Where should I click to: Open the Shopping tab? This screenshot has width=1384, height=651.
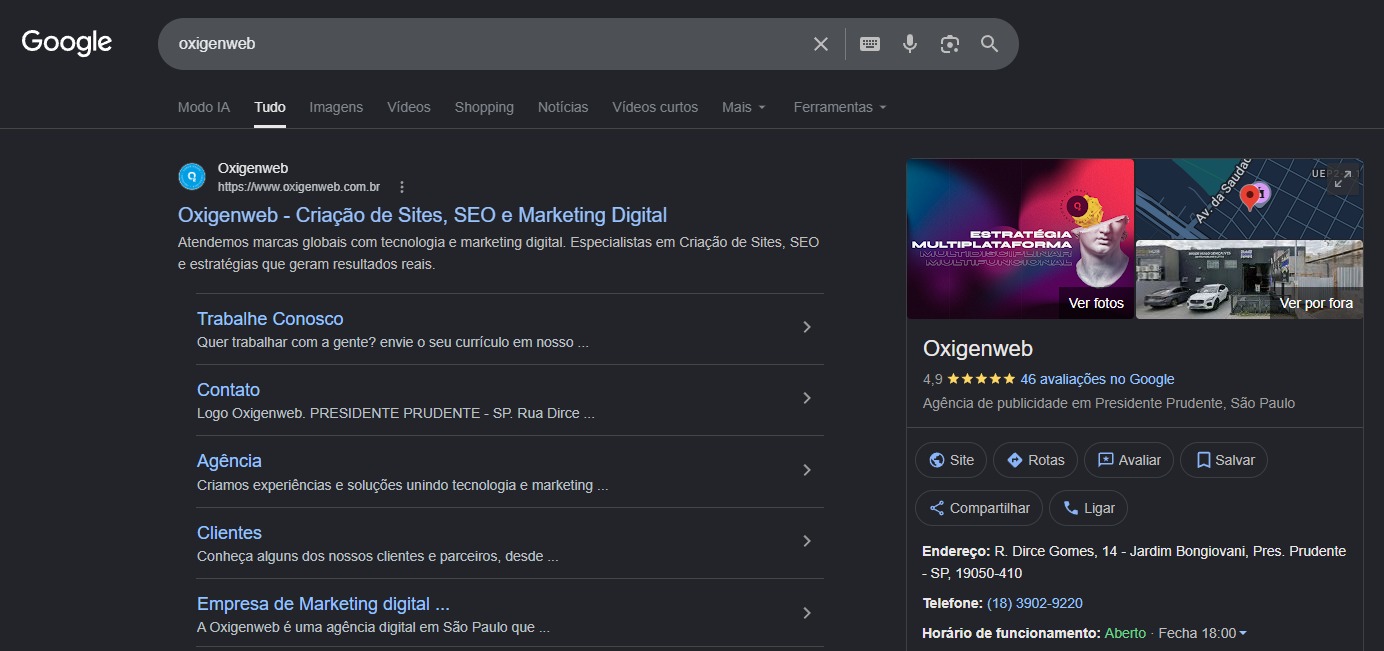[484, 107]
